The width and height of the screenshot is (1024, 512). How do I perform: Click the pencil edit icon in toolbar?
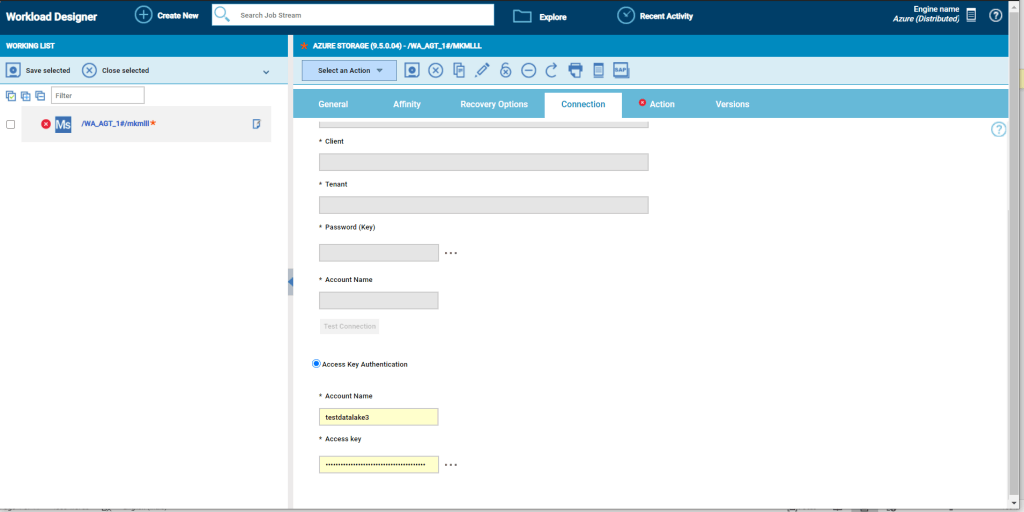pyautogui.click(x=482, y=70)
